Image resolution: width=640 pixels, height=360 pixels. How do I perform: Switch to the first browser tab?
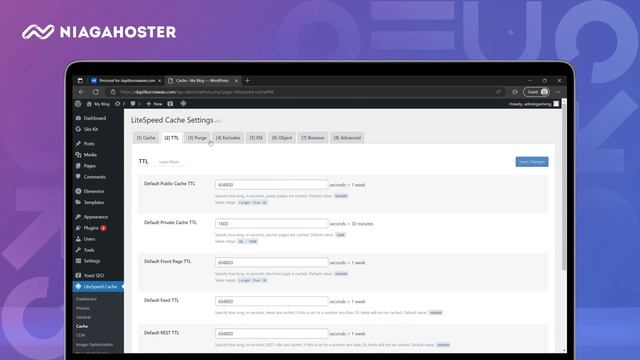[x=126, y=80]
